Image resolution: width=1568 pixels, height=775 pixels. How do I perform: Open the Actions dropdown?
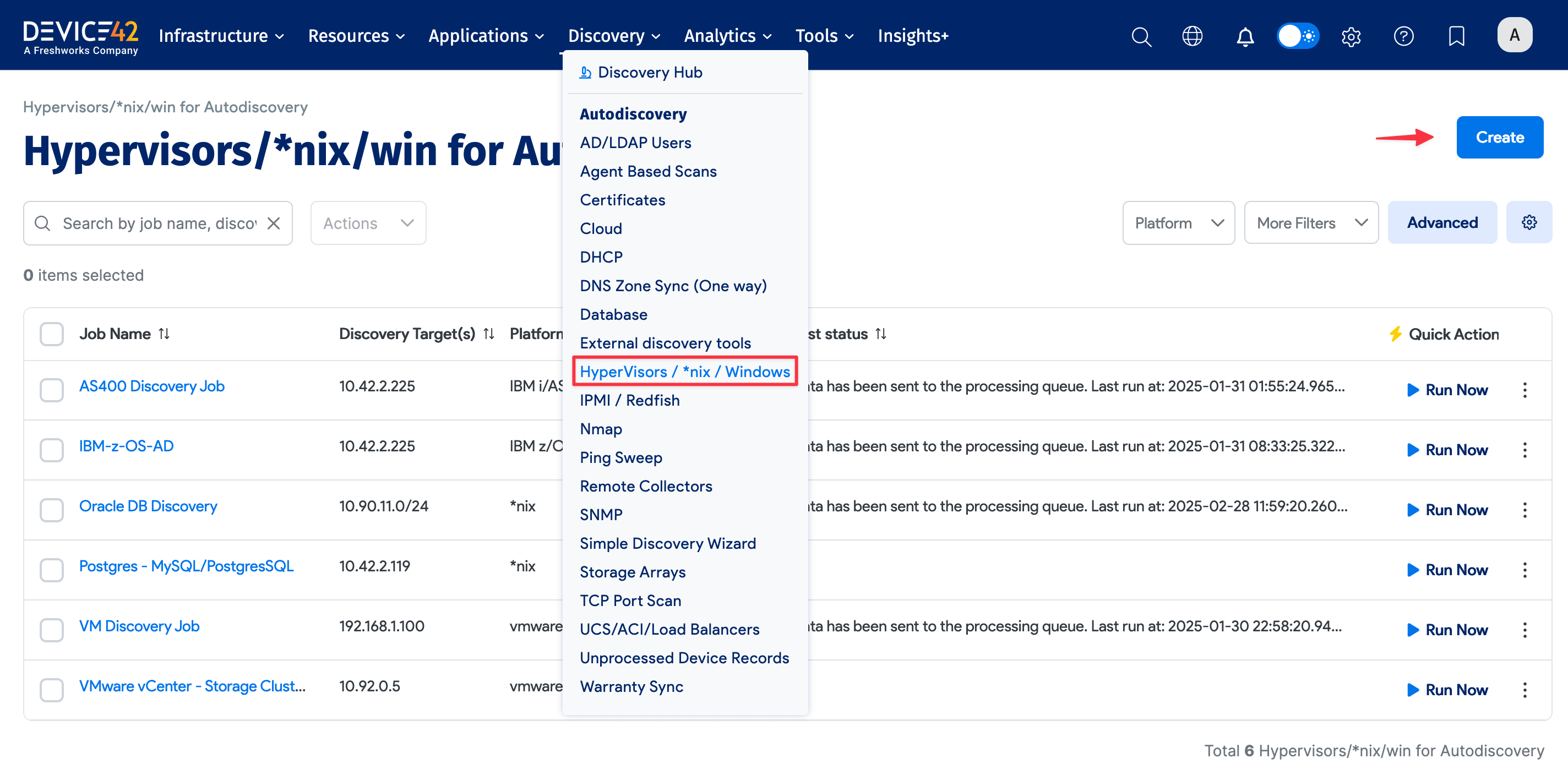pyautogui.click(x=368, y=222)
